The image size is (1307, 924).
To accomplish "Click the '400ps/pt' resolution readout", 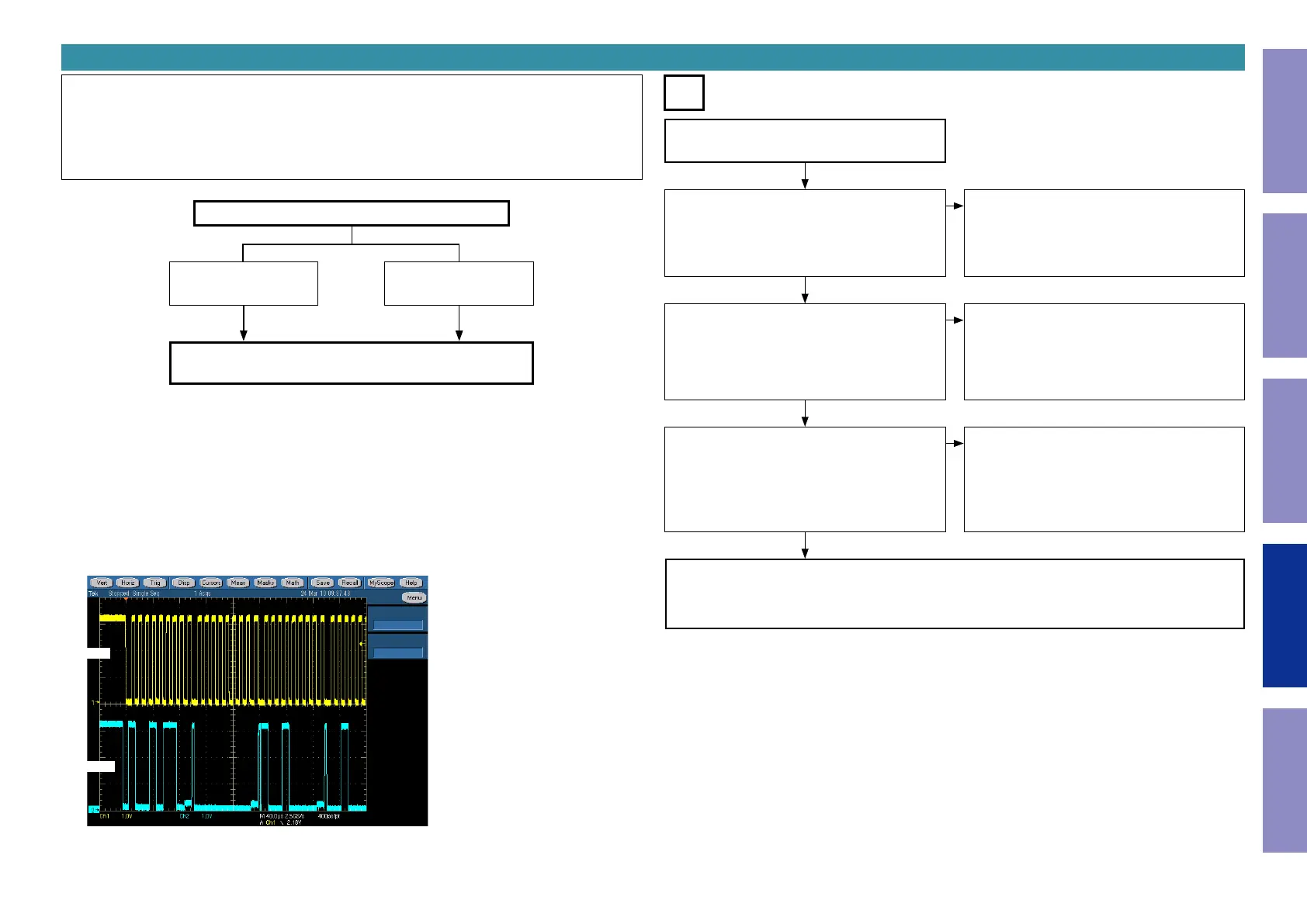I will pos(329,817).
